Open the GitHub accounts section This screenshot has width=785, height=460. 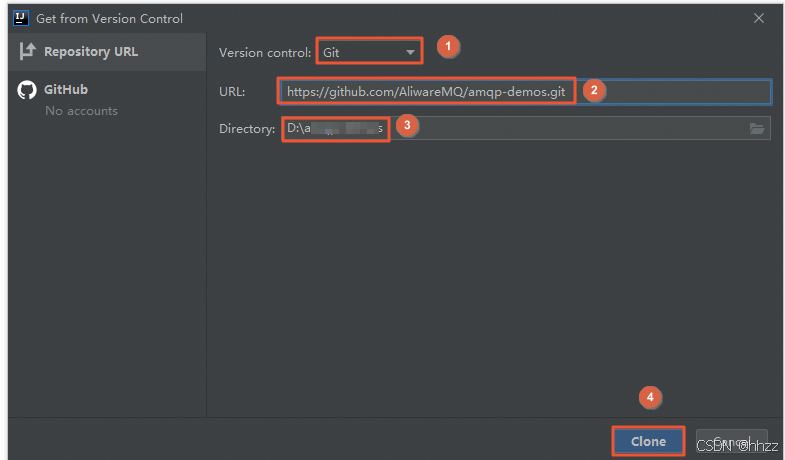[107, 100]
